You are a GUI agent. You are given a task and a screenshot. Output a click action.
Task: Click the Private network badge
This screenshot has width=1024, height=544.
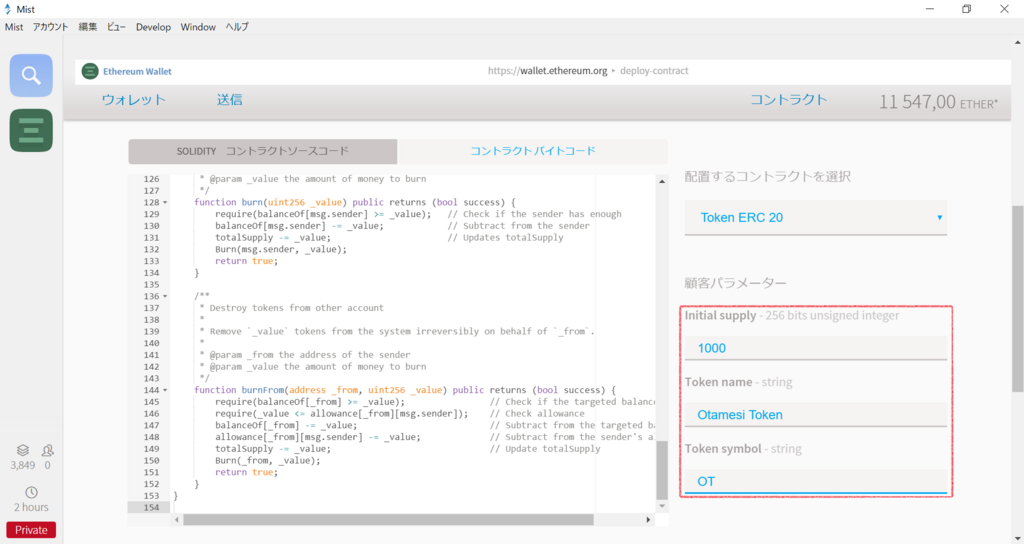pyautogui.click(x=31, y=530)
